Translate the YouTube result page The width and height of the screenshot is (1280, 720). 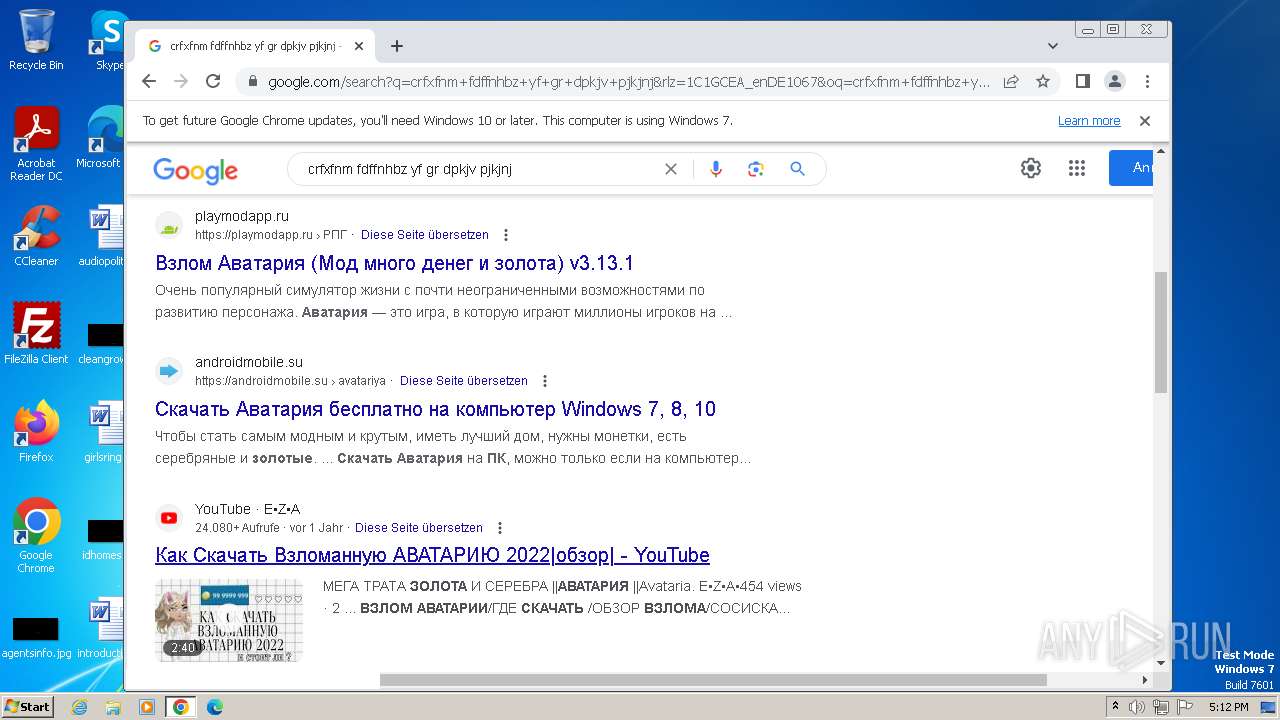[x=419, y=528]
